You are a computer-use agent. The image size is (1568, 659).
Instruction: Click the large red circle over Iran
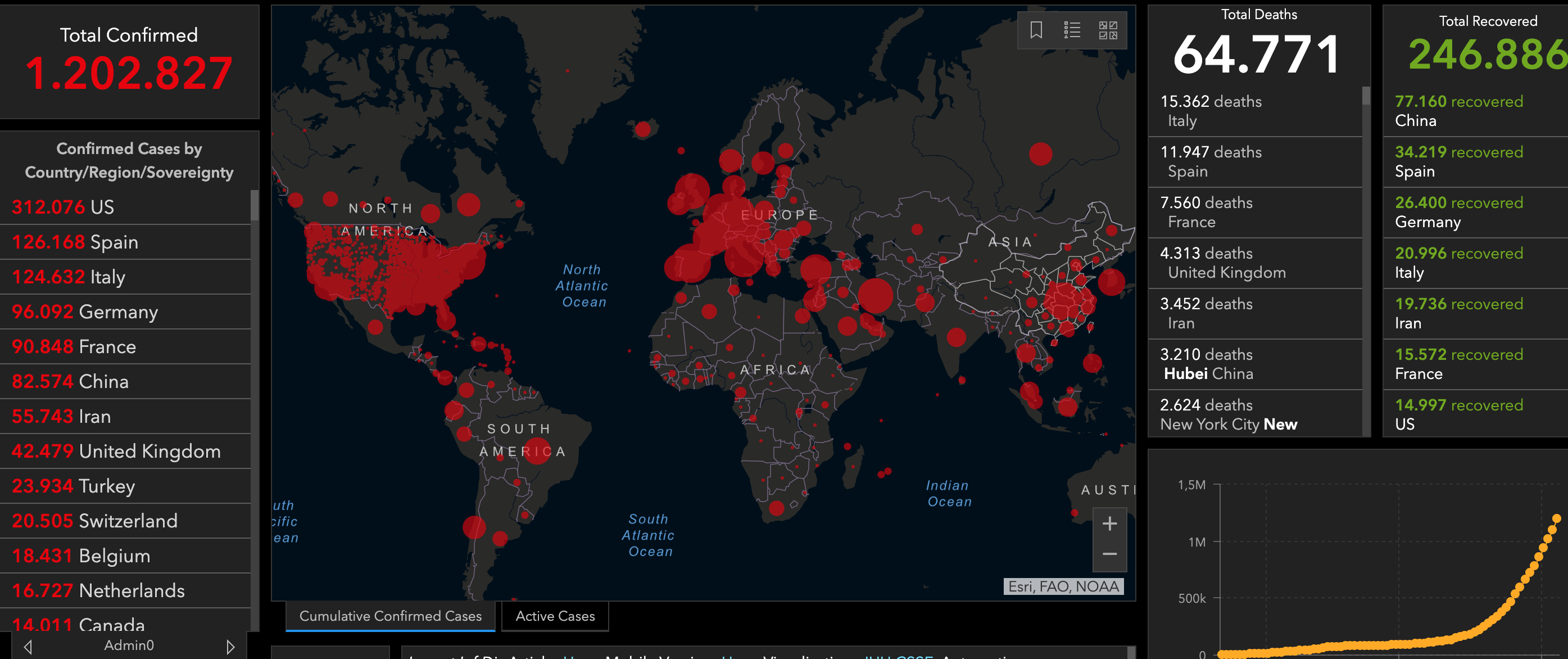tap(875, 295)
